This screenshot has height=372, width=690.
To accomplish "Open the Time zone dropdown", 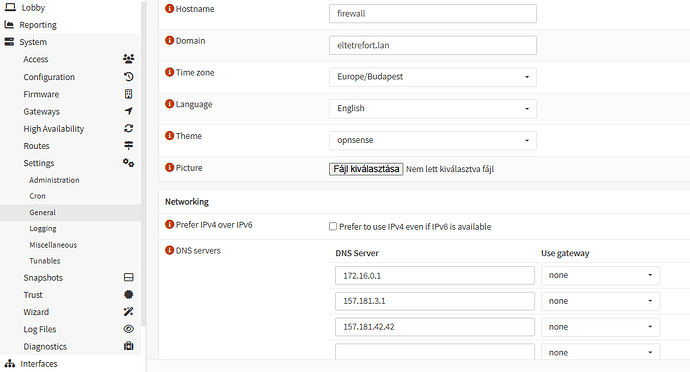I will click(433, 77).
